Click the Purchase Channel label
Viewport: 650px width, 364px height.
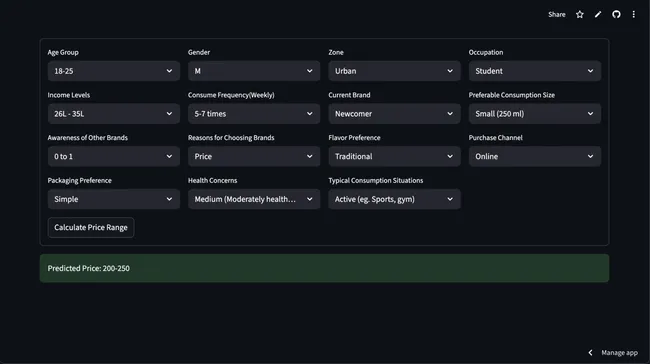coord(495,138)
